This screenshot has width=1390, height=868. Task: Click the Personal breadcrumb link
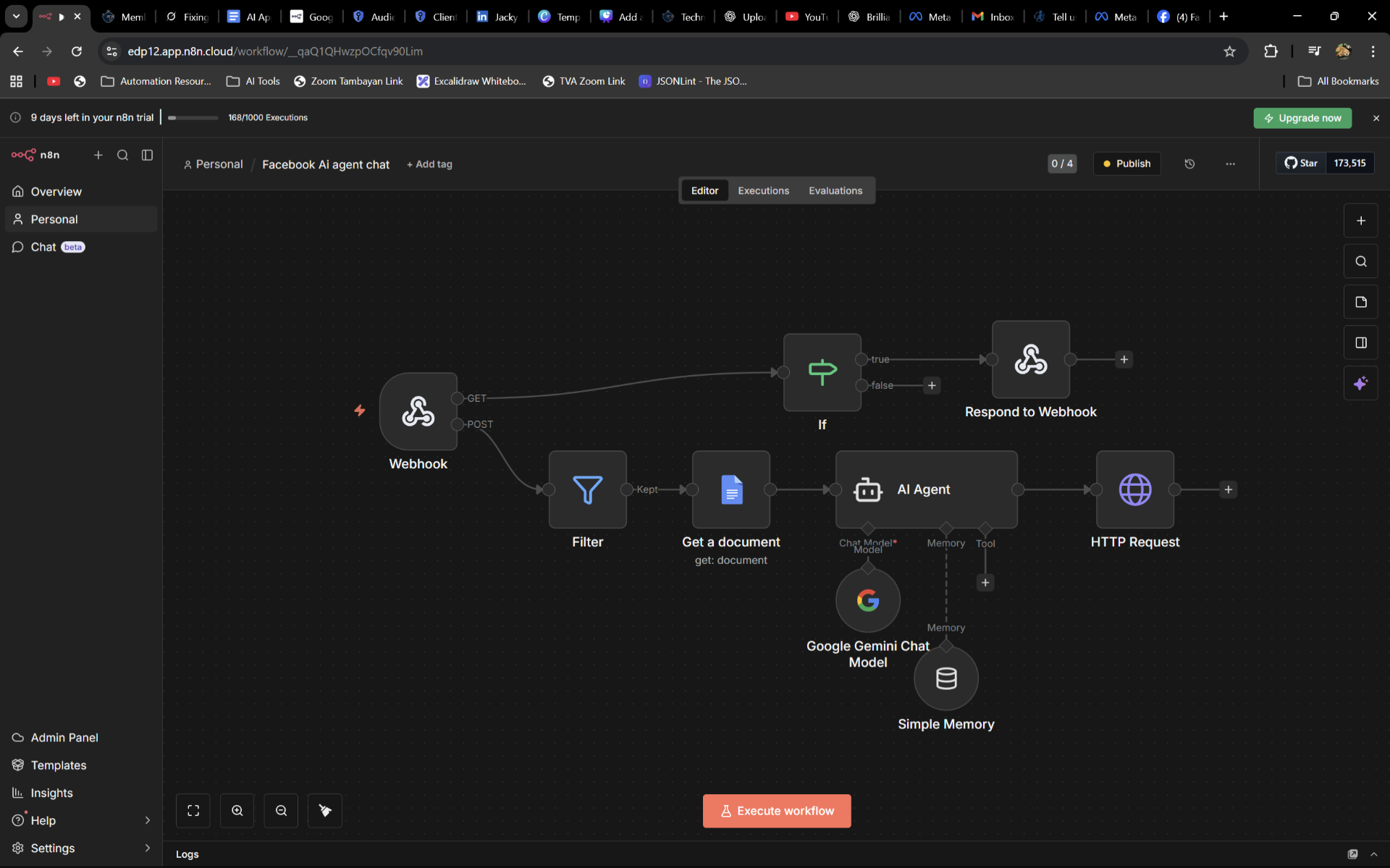tap(214, 164)
